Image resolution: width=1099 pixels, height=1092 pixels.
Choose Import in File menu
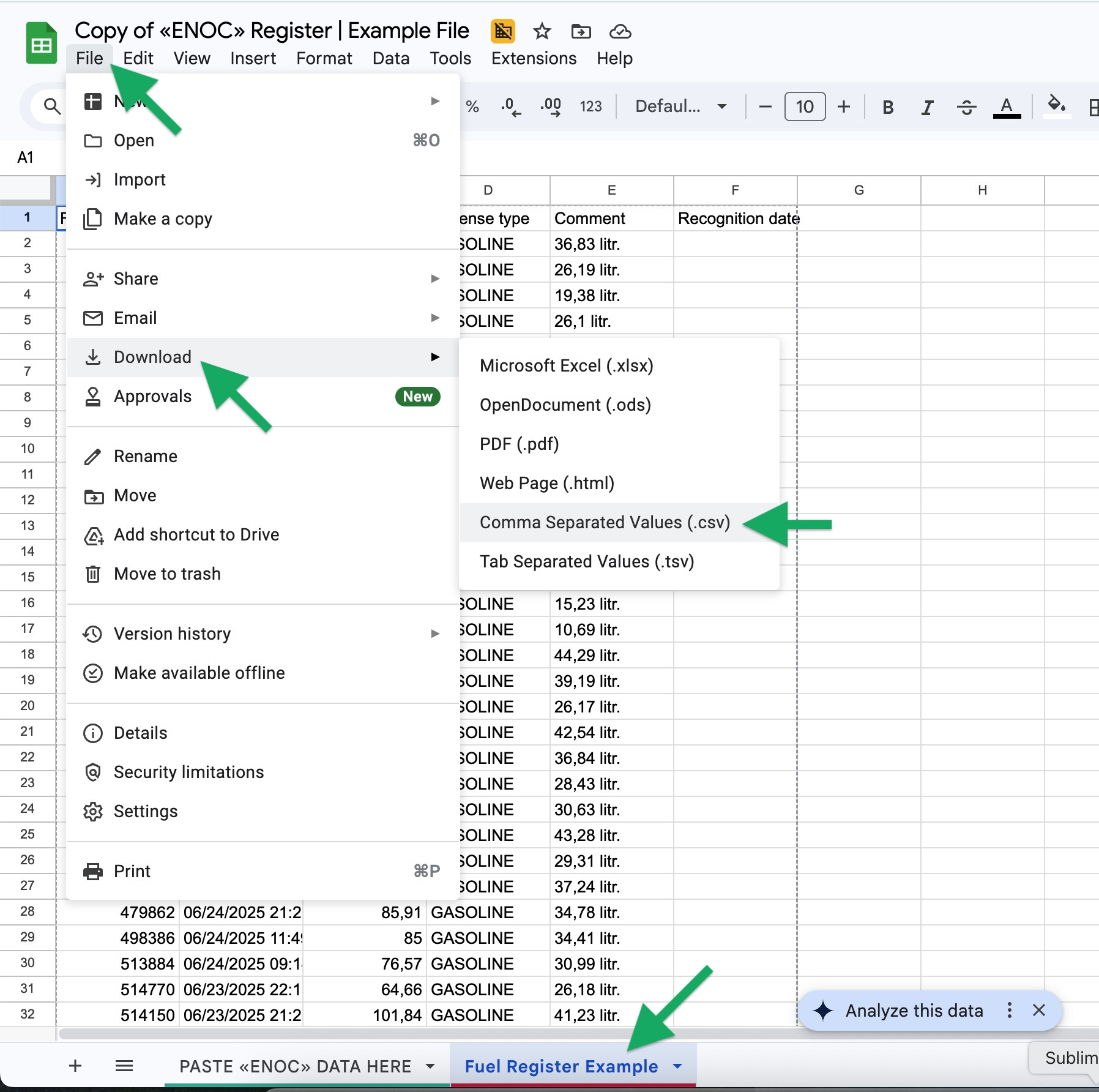(263, 179)
